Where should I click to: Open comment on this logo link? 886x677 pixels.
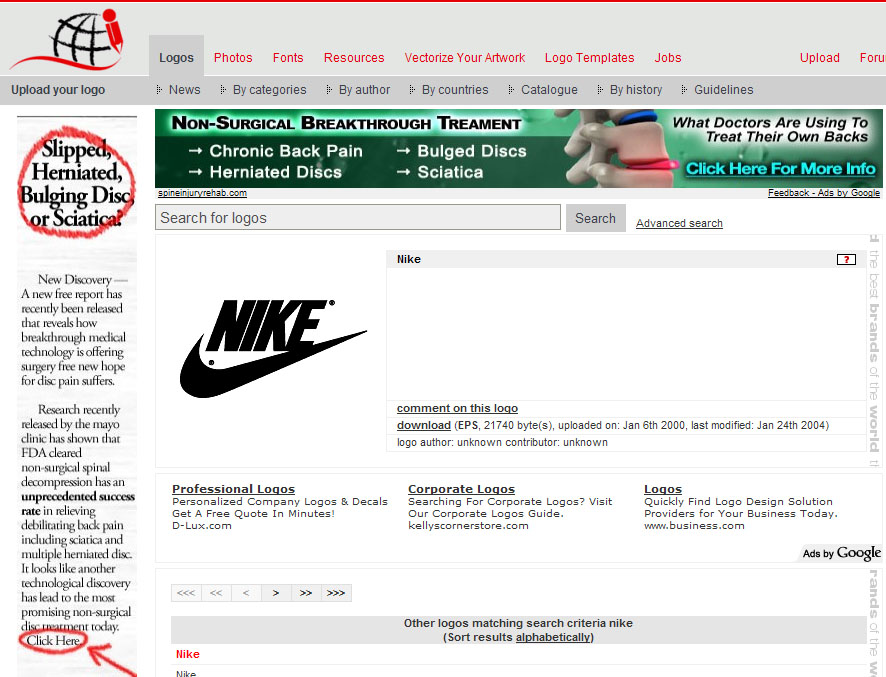click(457, 408)
